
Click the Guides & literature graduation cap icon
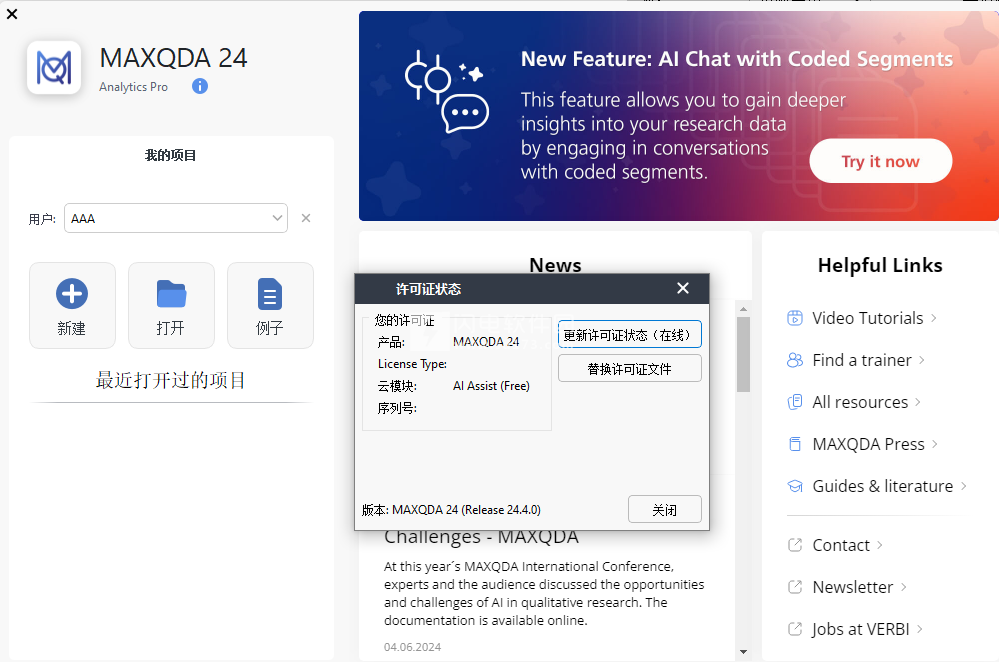point(795,486)
